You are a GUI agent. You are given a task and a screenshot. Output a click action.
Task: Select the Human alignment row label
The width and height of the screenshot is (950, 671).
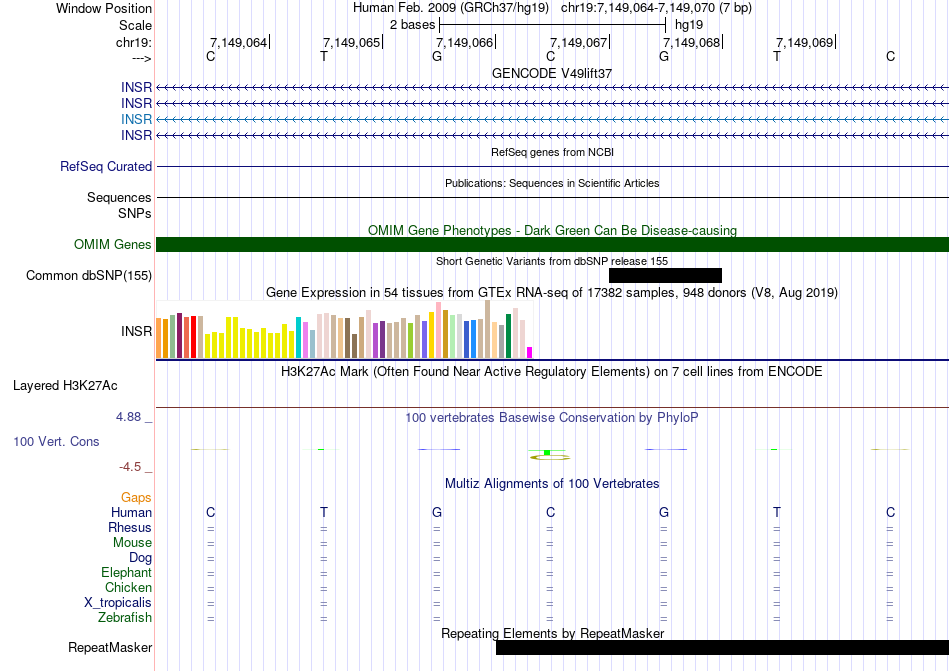(131, 513)
